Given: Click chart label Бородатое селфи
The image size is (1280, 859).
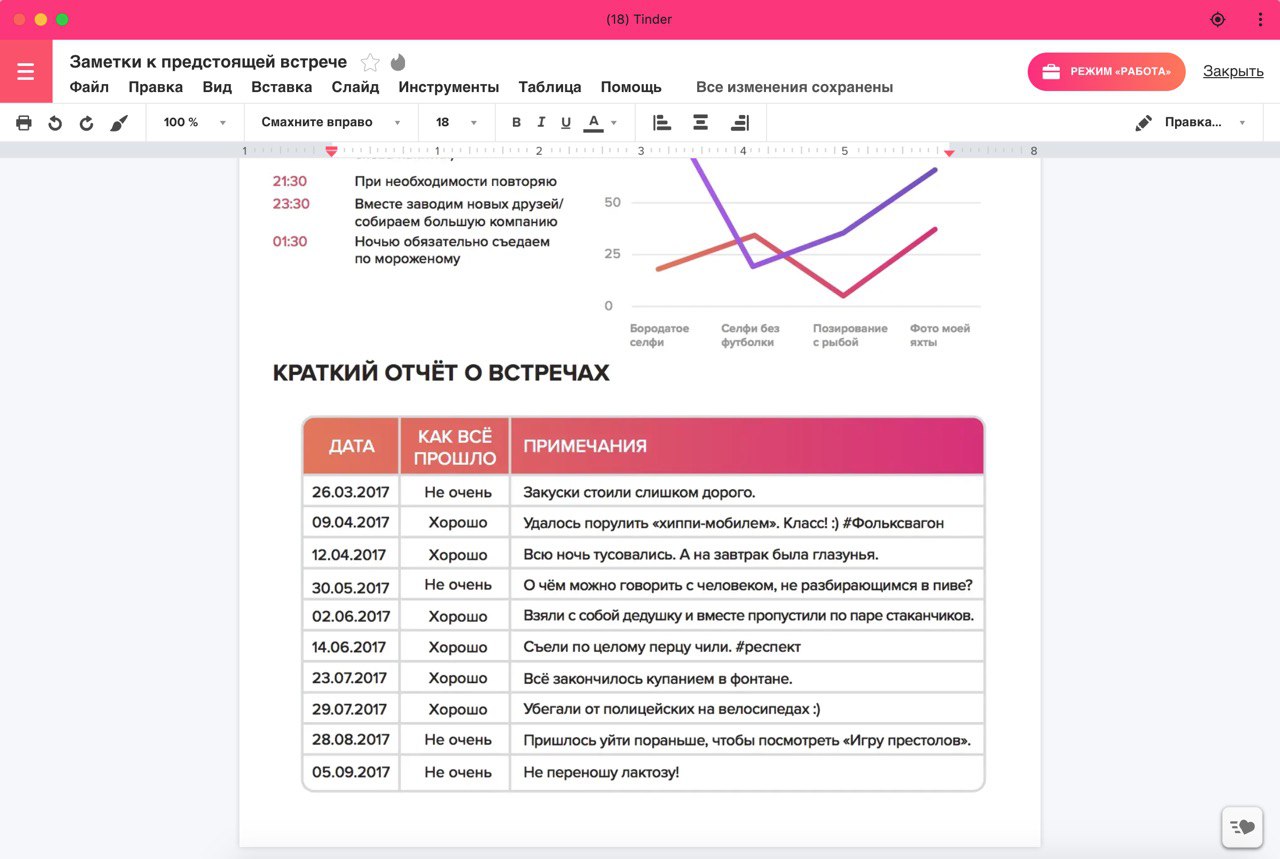Looking at the screenshot, I should point(659,335).
